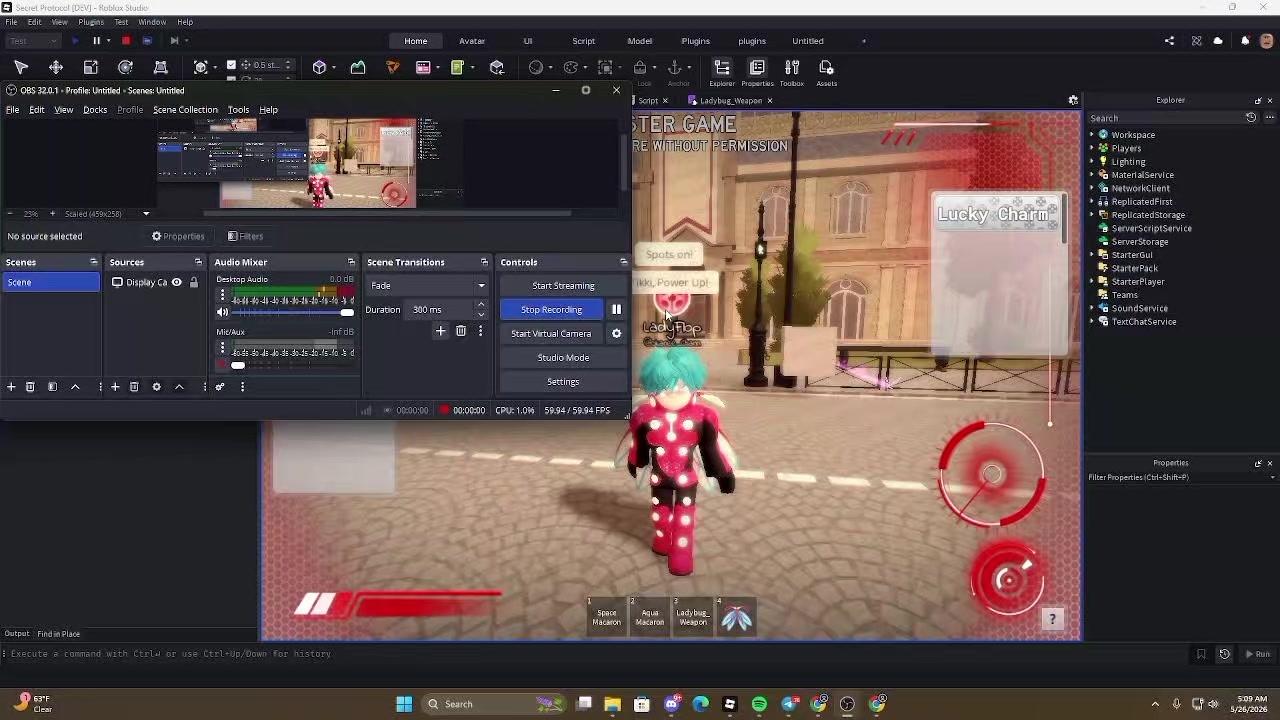Open Studio notifications bell

point(1245,41)
